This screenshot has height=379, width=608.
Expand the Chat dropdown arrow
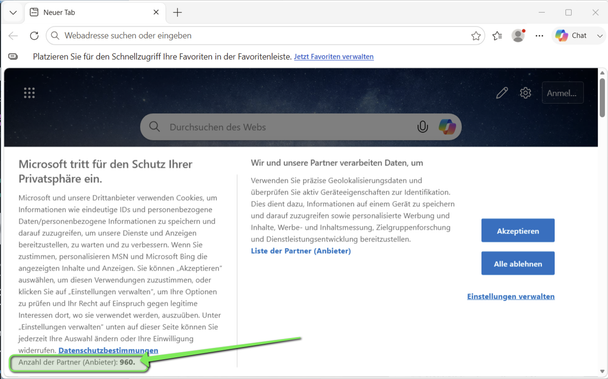(x=599, y=36)
